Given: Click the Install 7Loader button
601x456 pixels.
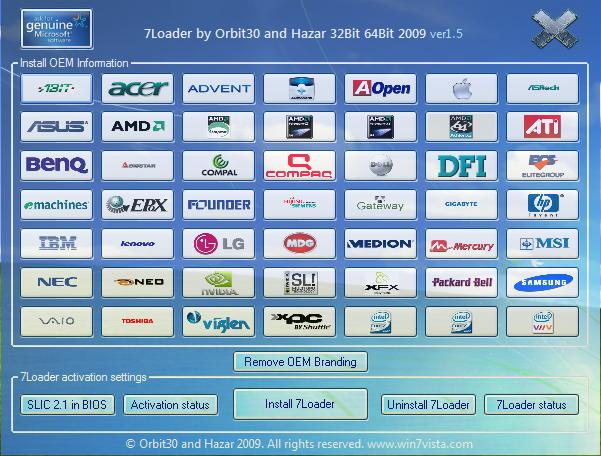Looking at the screenshot, I should pyautogui.click(x=300, y=404).
